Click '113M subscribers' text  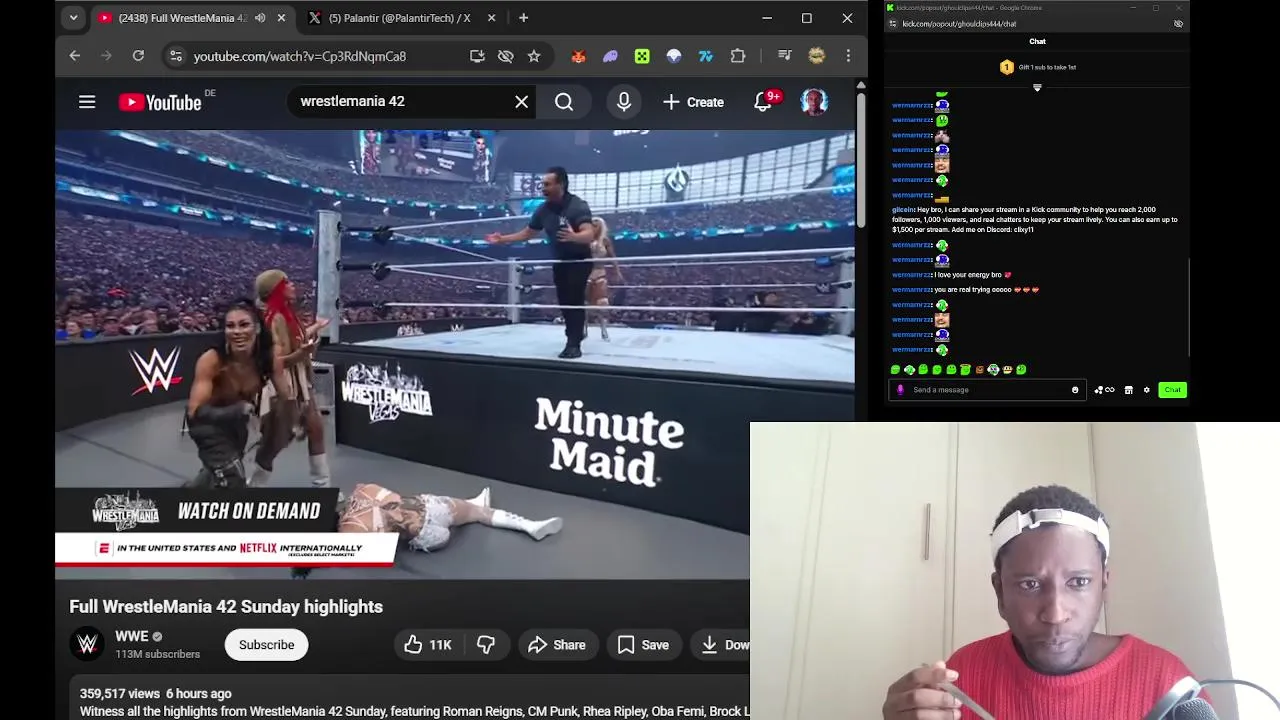click(x=157, y=654)
